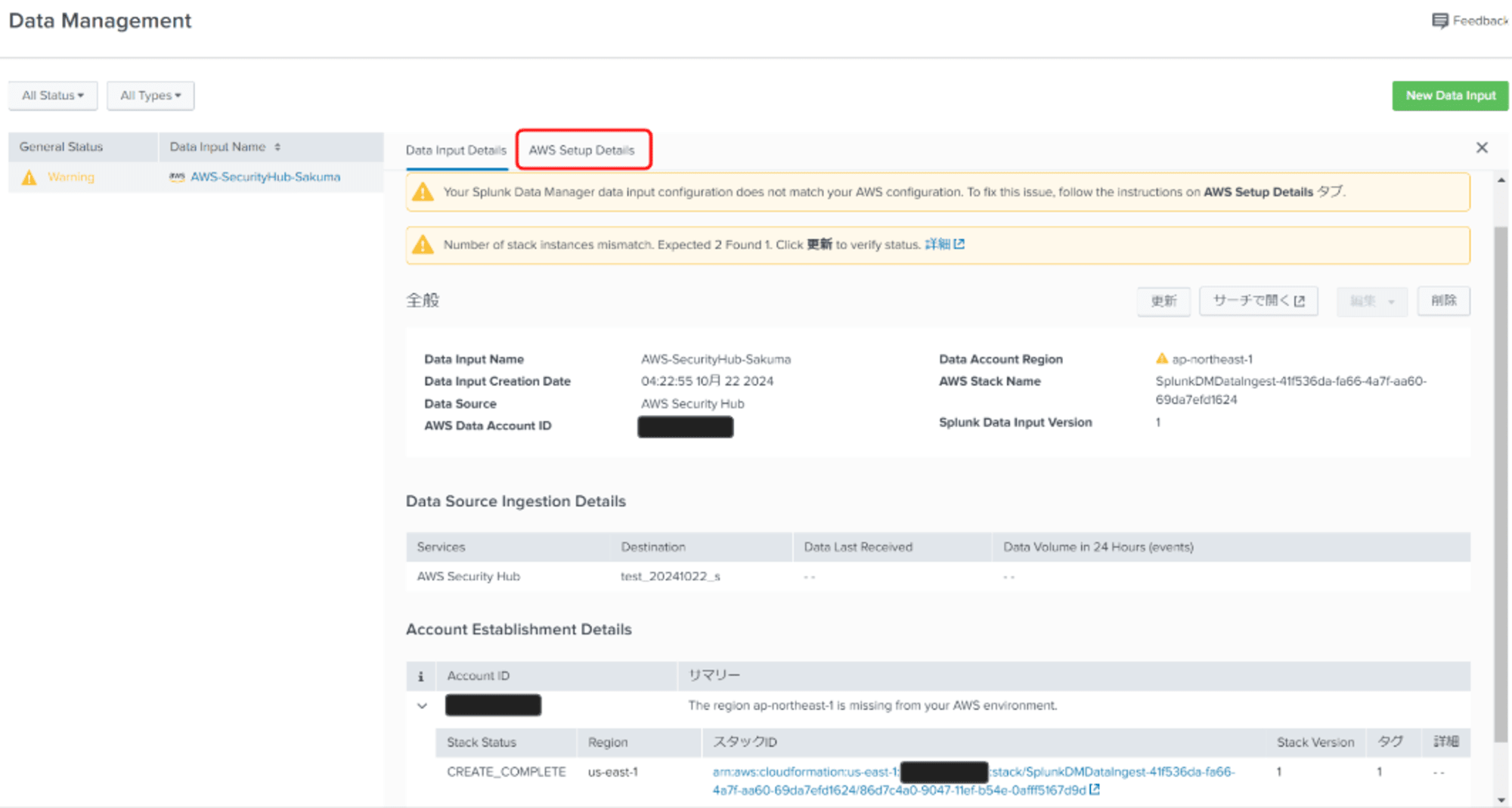Click the us-east-1 region cell

[x=613, y=772]
